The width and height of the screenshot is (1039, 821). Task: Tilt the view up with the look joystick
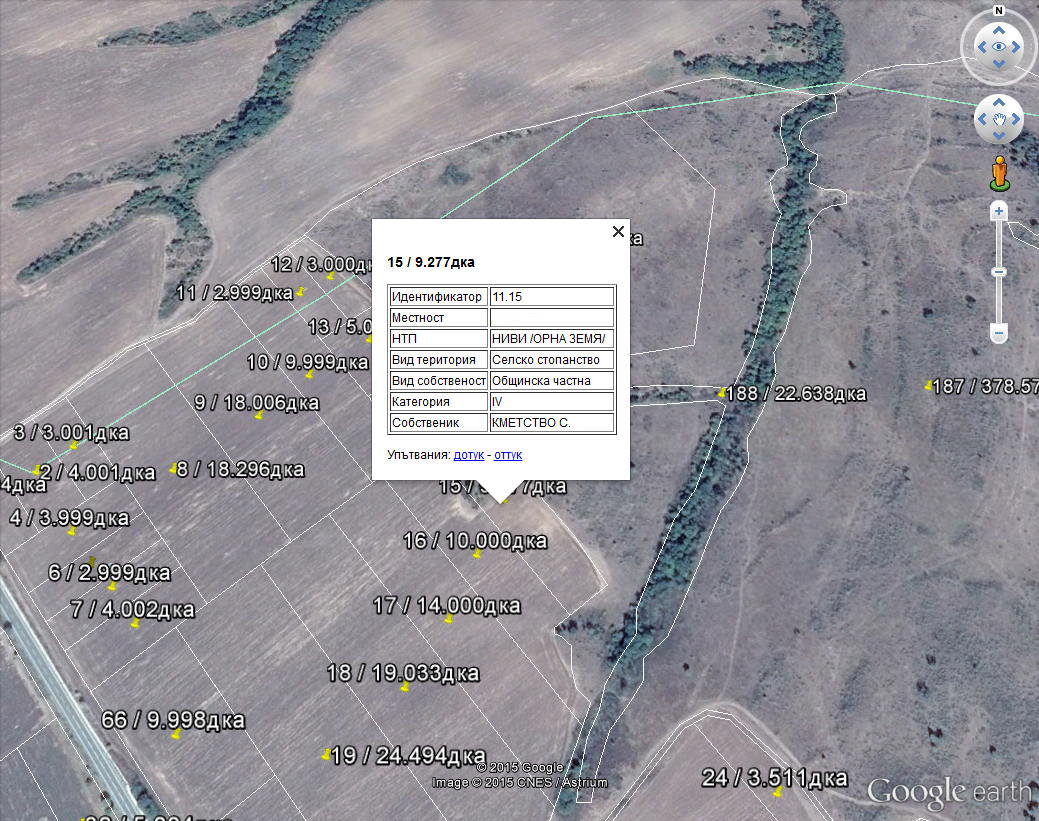[998, 29]
